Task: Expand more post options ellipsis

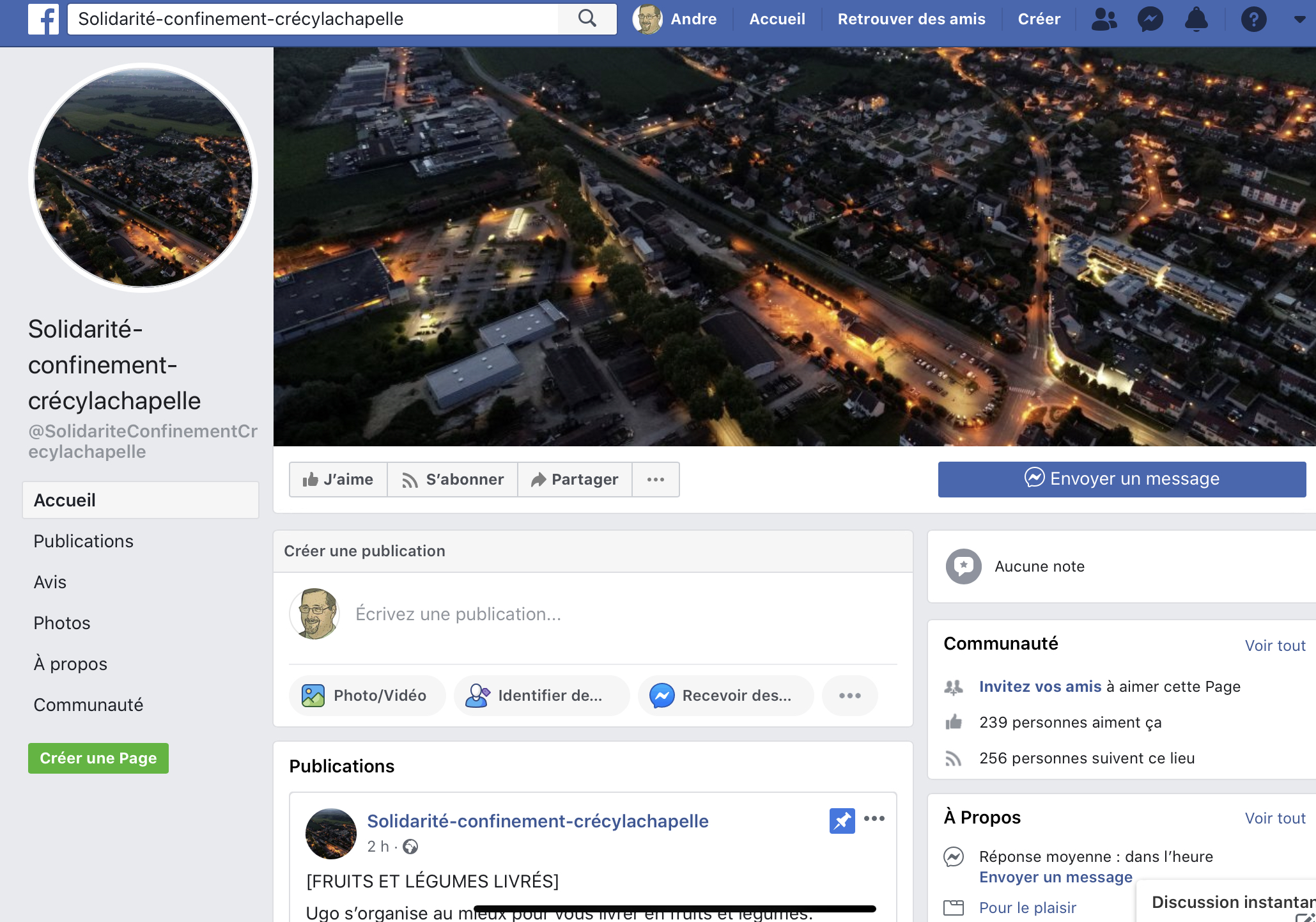Action: coord(849,696)
